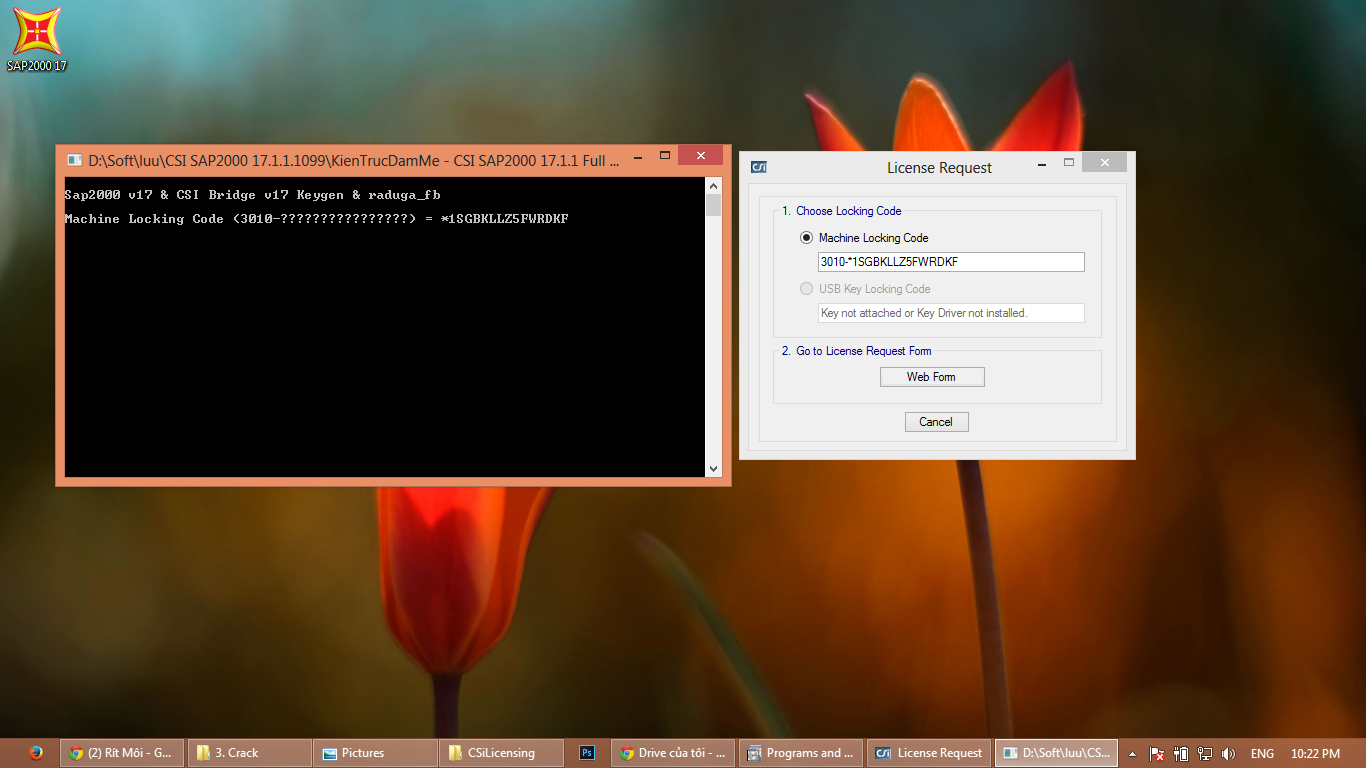Open Programs and Features taskbar item
The width and height of the screenshot is (1366, 768).
point(801,753)
